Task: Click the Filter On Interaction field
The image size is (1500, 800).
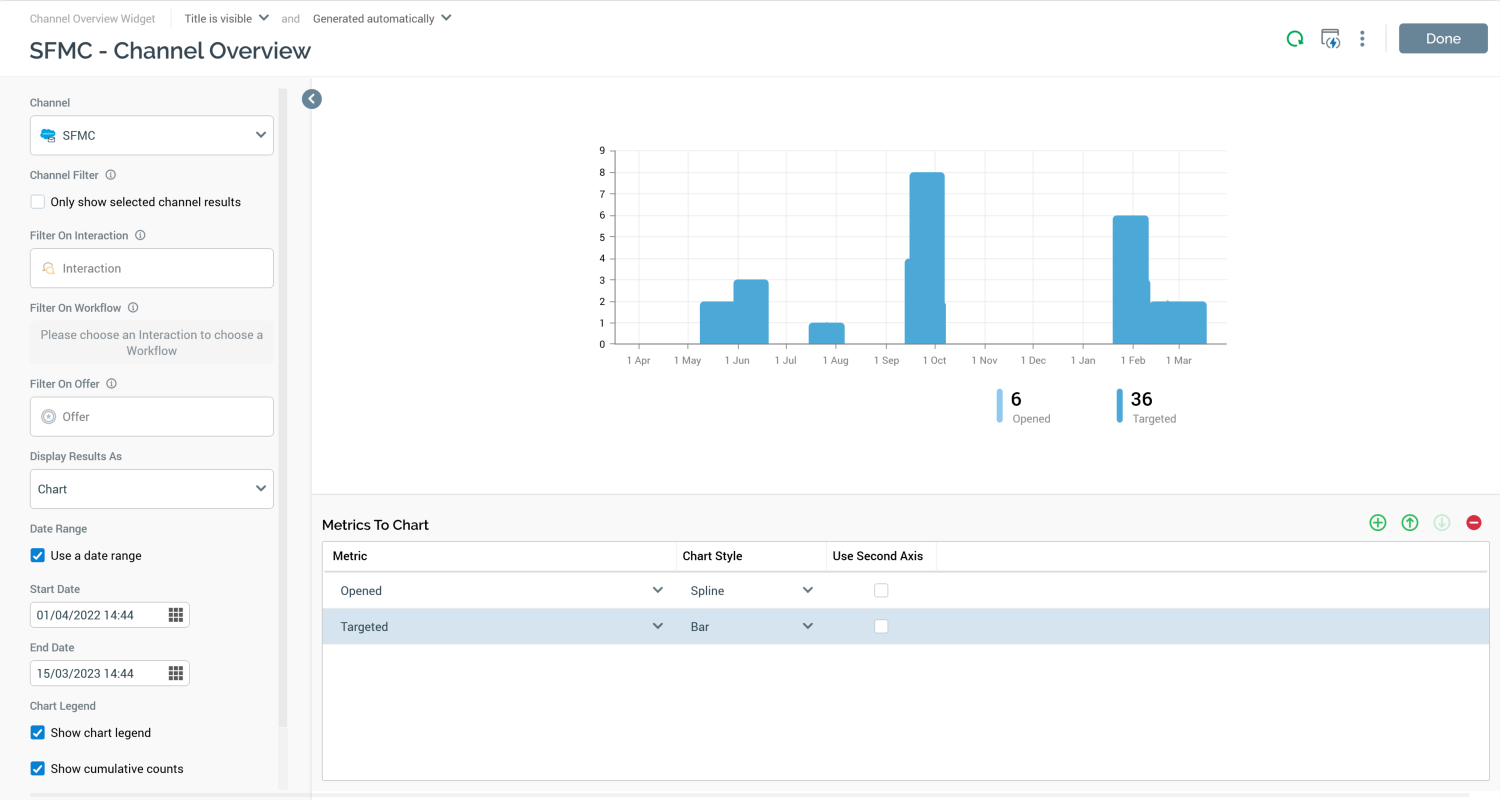Action: point(152,268)
